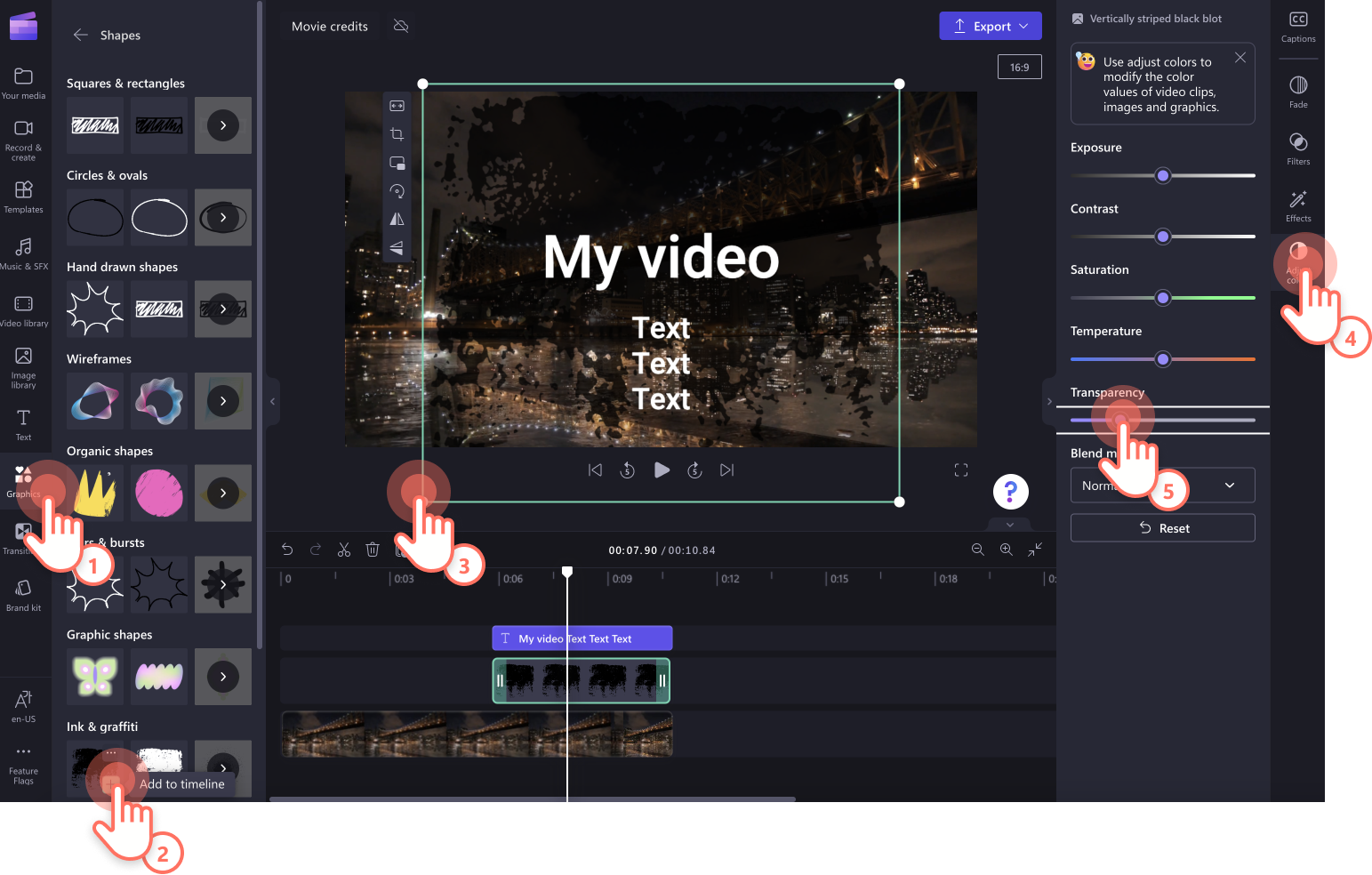Image resolution: width=1372 pixels, height=875 pixels.
Task: Open the Filters panel
Action: point(1298,149)
